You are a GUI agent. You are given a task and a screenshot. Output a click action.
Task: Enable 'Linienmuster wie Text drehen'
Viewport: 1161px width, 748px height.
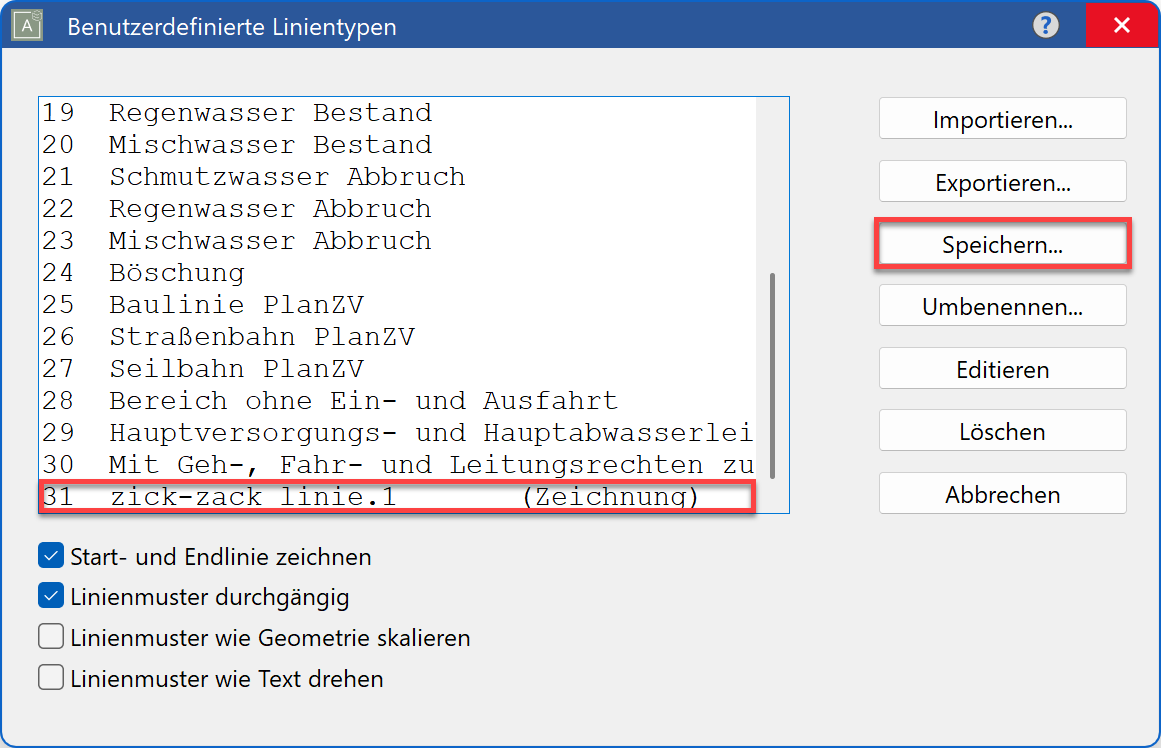coord(50,677)
